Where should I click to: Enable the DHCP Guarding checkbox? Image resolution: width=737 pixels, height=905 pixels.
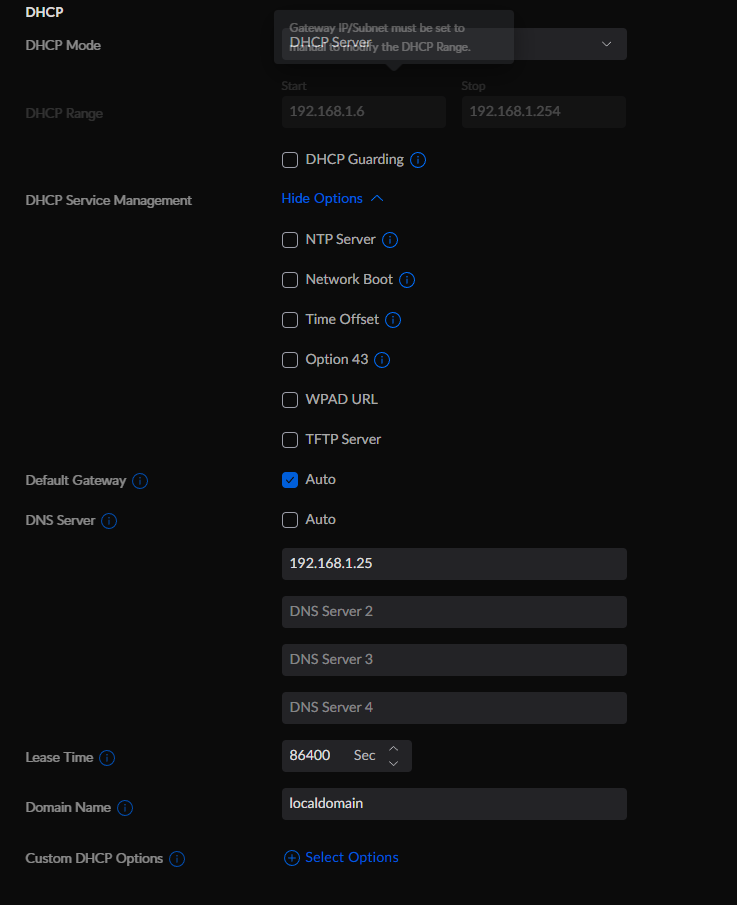click(x=290, y=160)
